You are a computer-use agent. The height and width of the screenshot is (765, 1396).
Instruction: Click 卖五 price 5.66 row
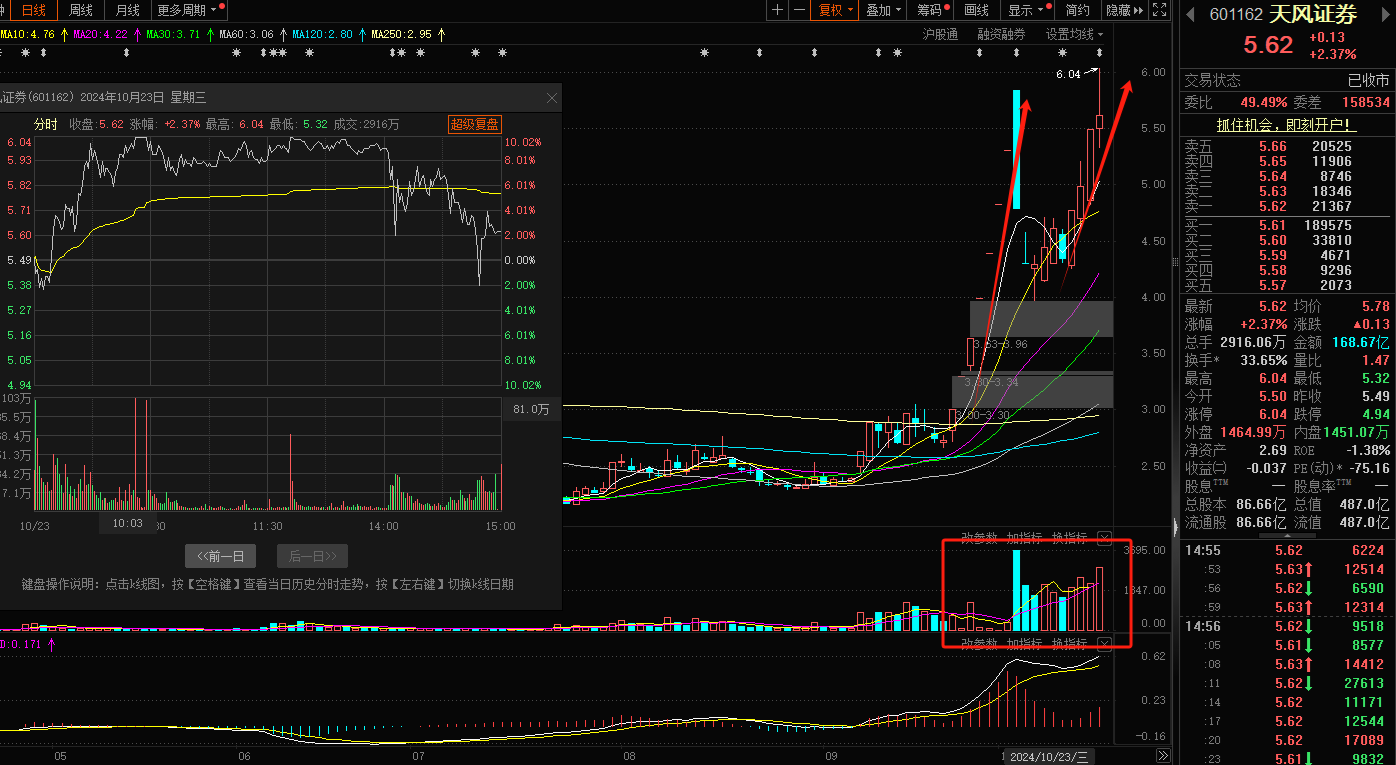[x=1286, y=146]
